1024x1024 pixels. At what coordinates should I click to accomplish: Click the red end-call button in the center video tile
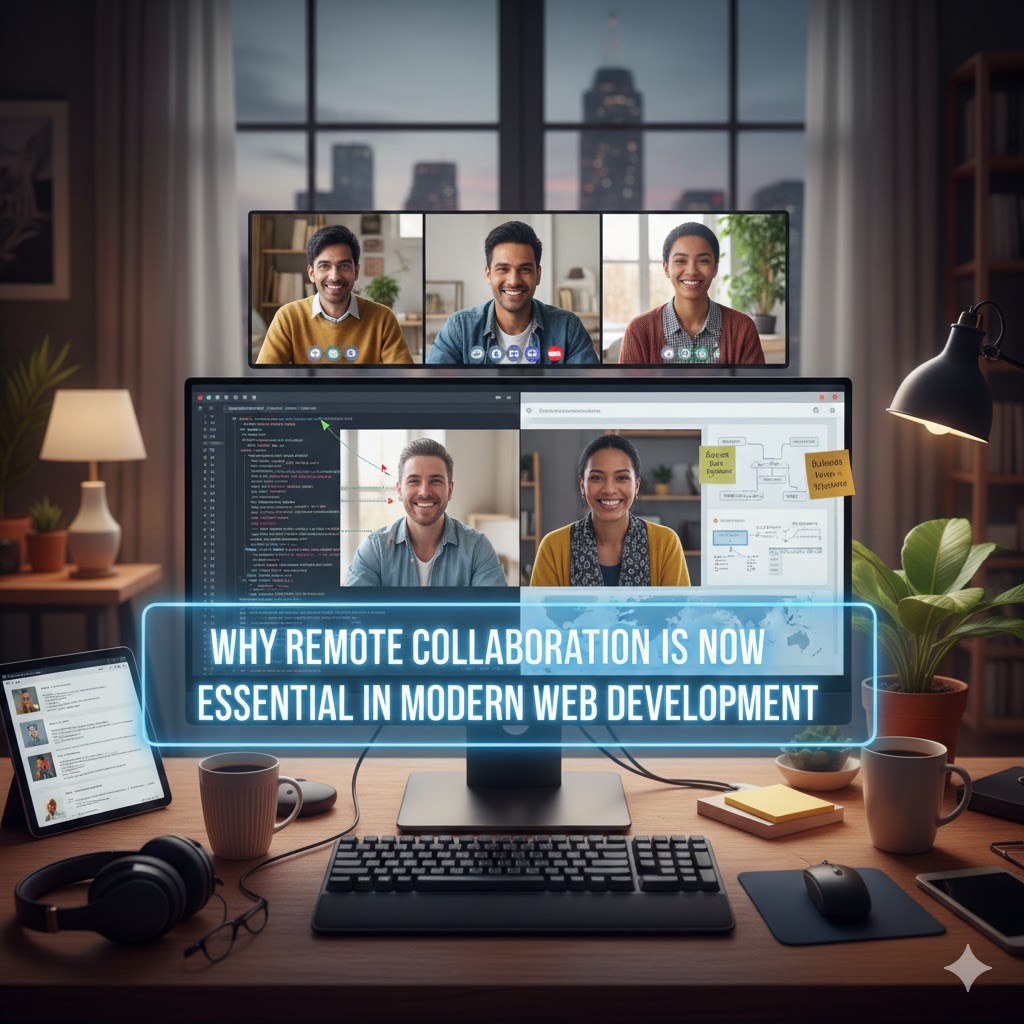pos(554,353)
